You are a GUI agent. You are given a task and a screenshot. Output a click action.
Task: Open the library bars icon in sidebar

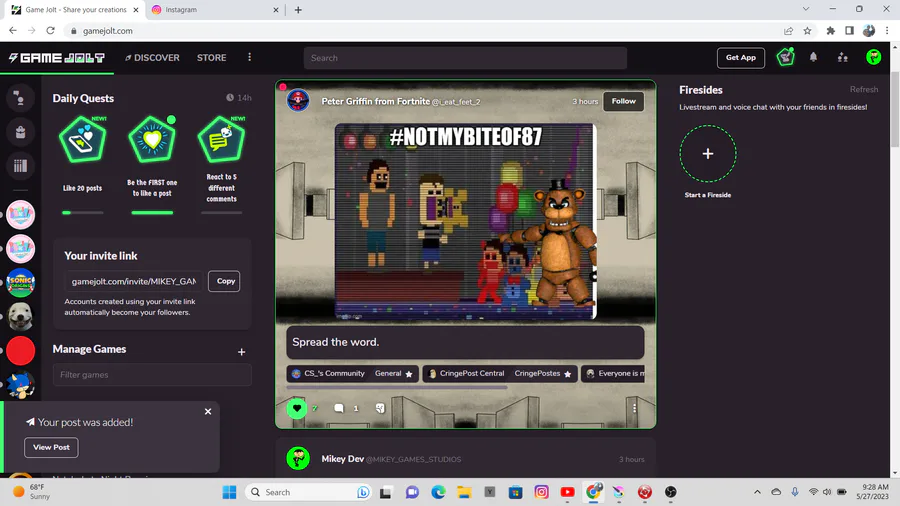tap(20, 166)
